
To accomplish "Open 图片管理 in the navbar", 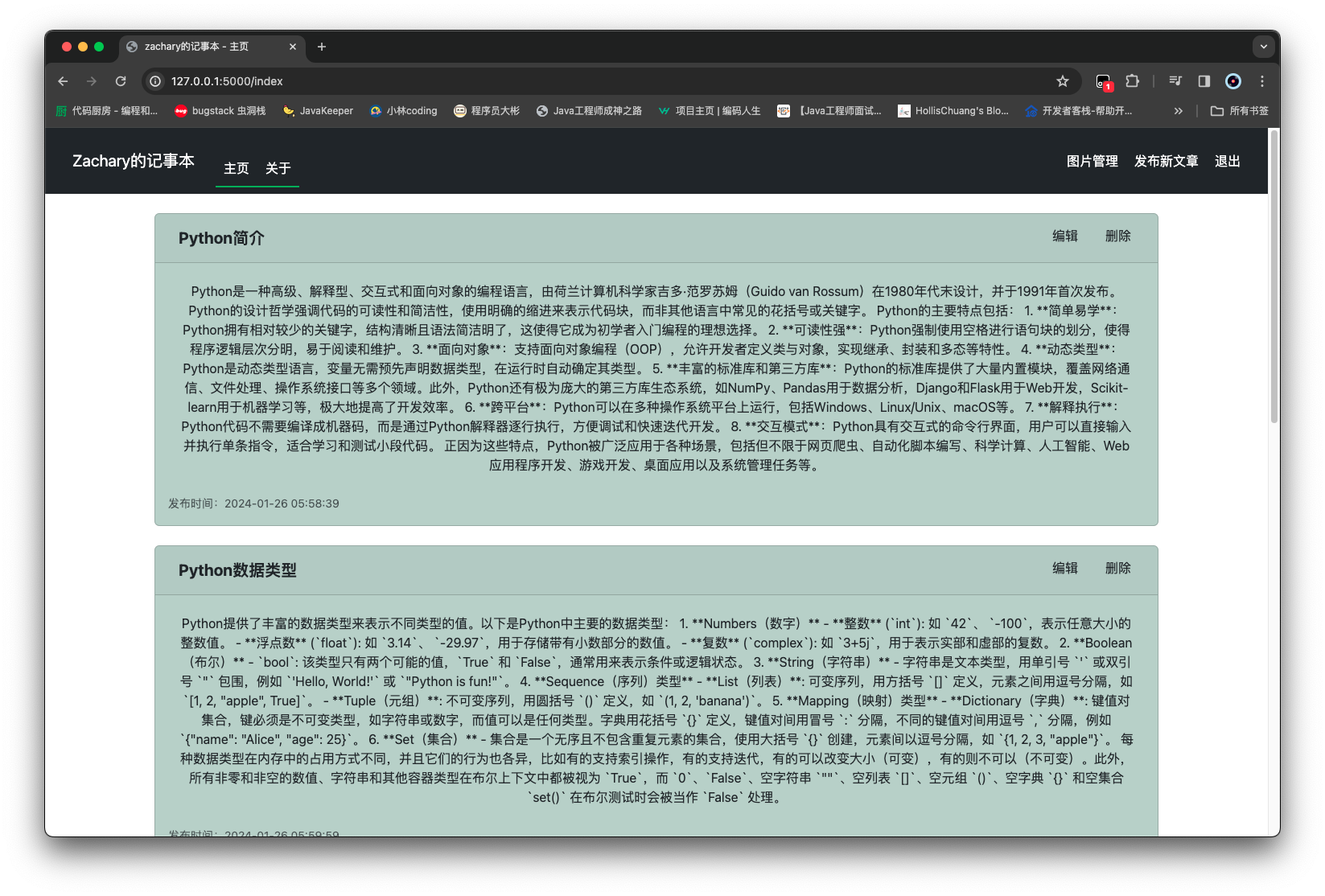I will [x=1093, y=161].
